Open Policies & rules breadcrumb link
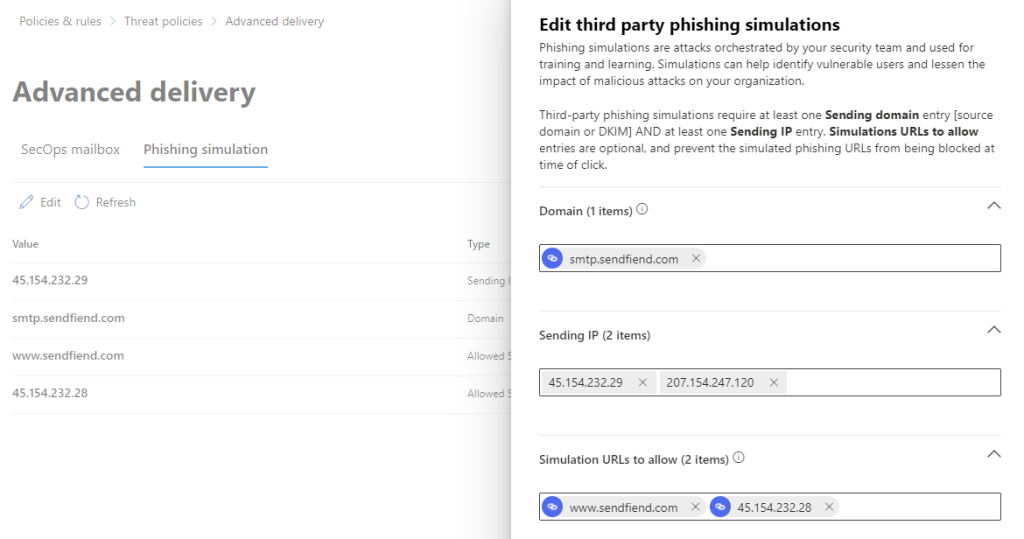This screenshot has height=539, width=1024. 60,21
